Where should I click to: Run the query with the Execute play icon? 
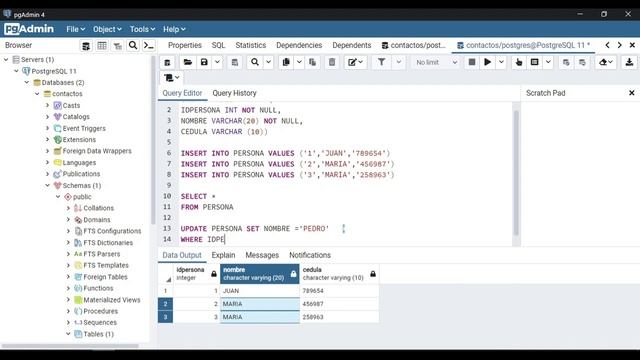point(487,62)
